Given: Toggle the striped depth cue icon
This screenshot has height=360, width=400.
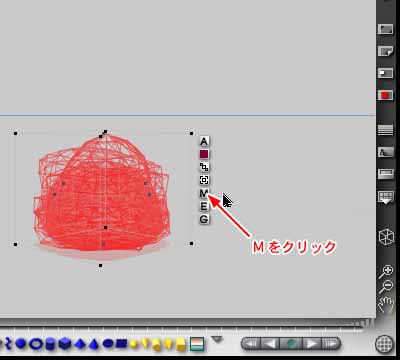Looking at the screenshot, I should (x=385, y=130).
